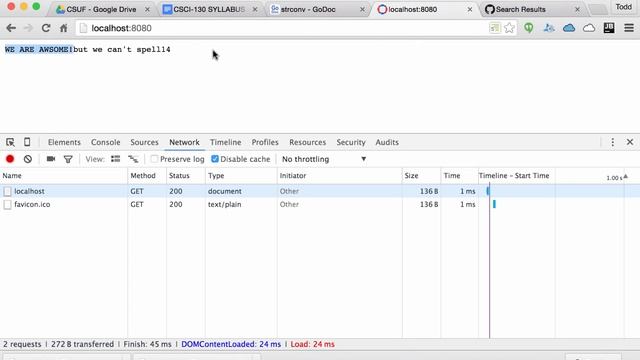Reload the localhost:8080 page

point(46,28)
